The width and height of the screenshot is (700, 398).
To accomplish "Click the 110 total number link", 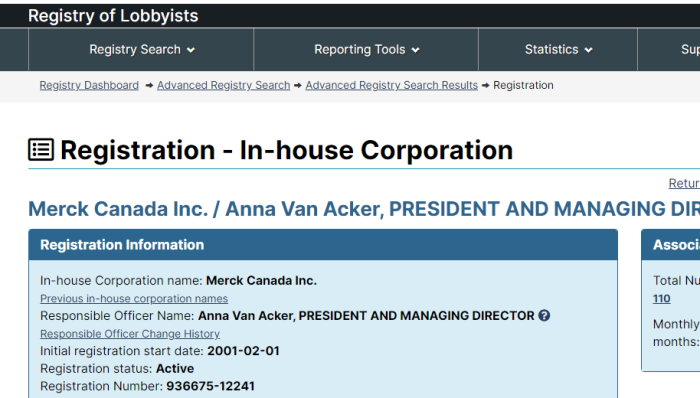I will (662, 298).
